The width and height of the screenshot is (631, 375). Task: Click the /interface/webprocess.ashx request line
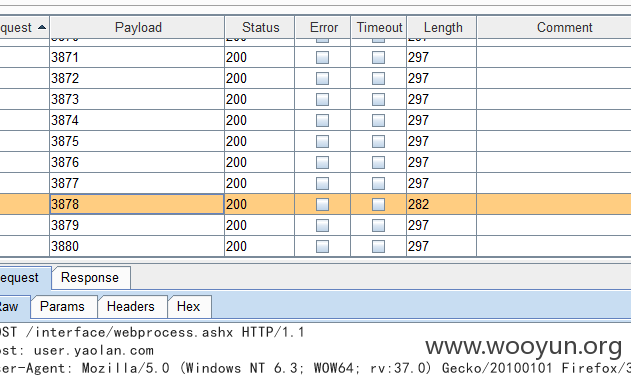(x=152, y=332)
